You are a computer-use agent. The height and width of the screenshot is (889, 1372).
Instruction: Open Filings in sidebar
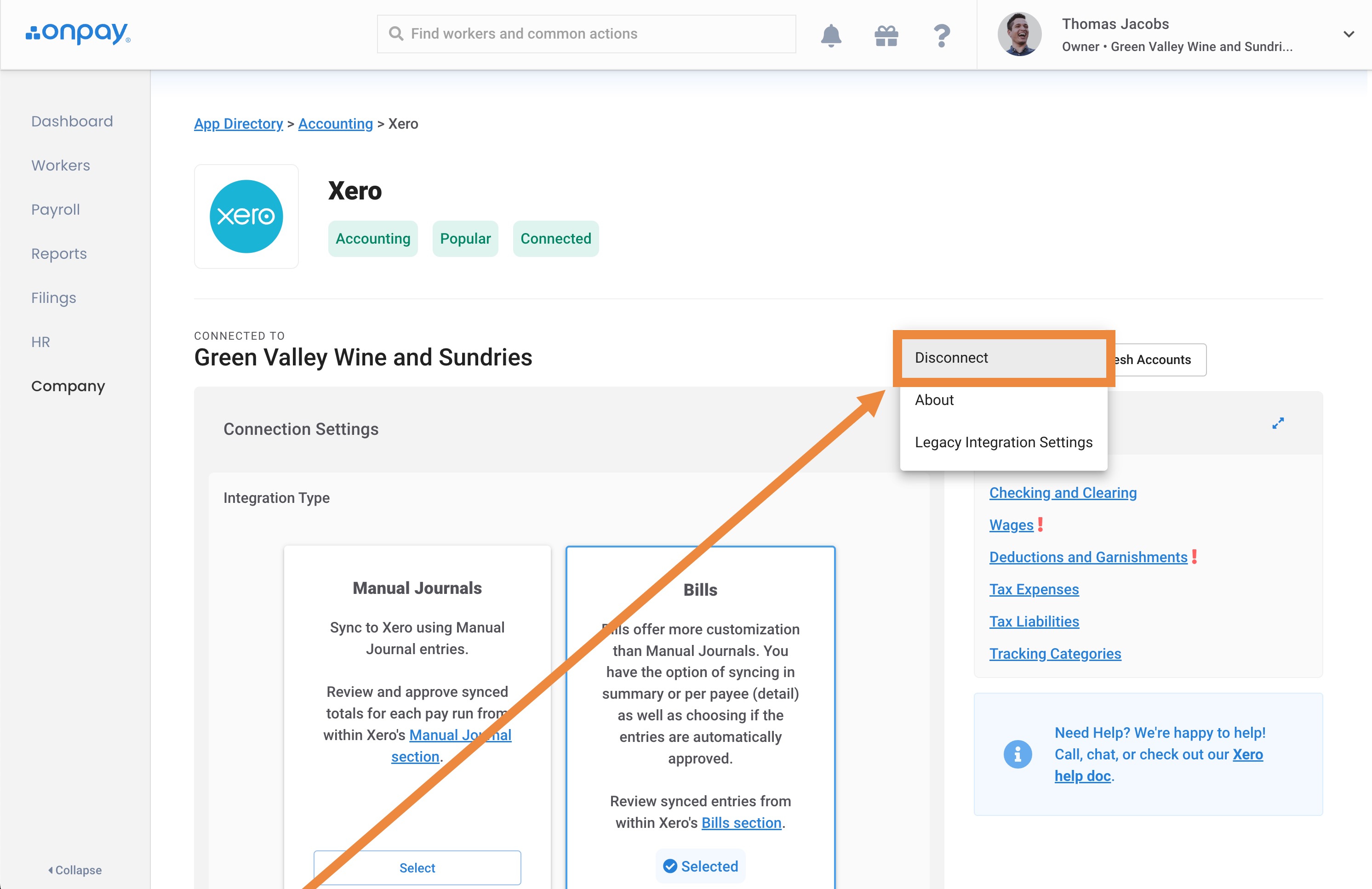click(x=54, y=298)
